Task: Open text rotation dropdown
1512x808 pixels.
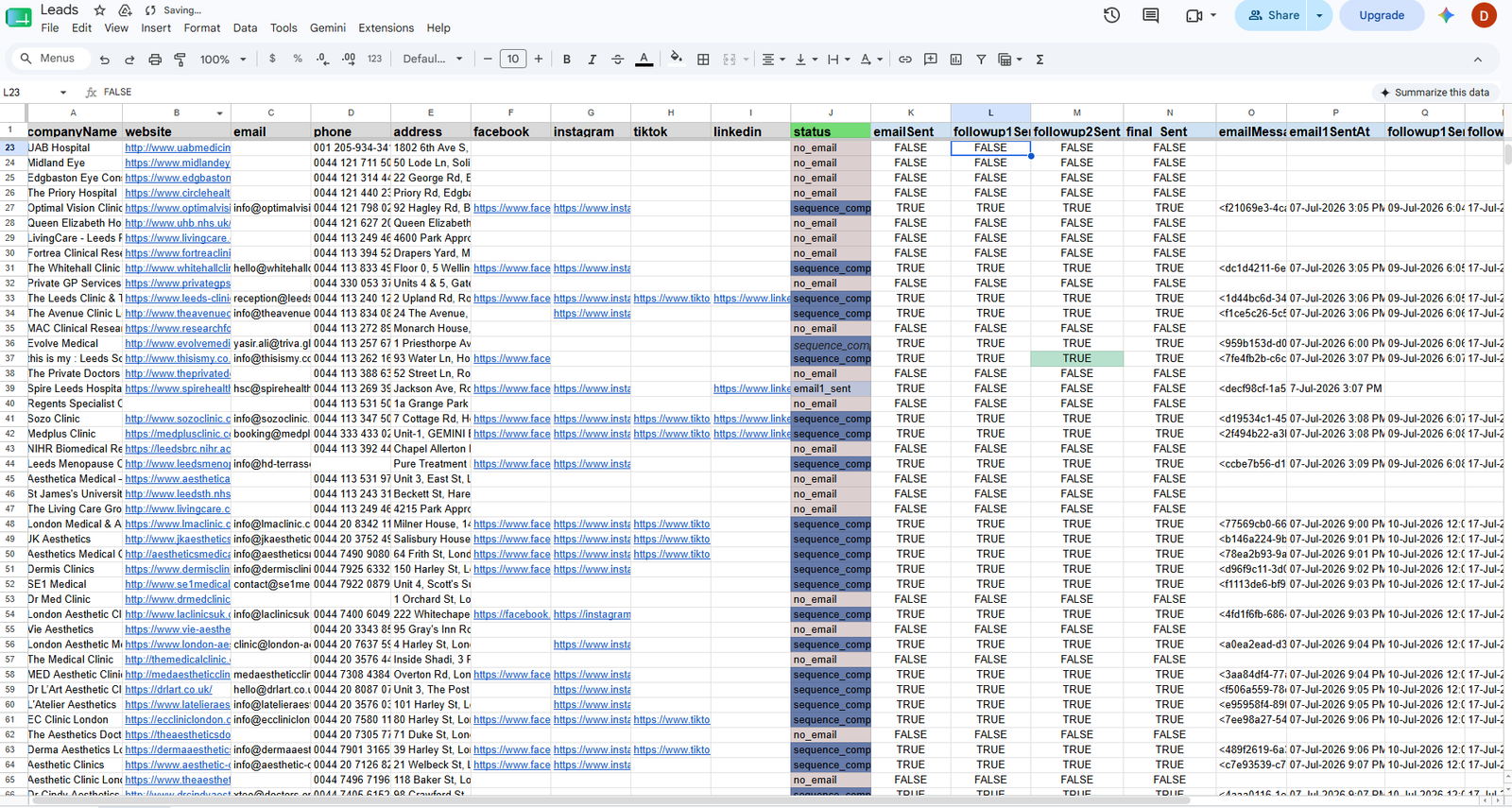Action: pyautogui.click(x=871, y=60)
